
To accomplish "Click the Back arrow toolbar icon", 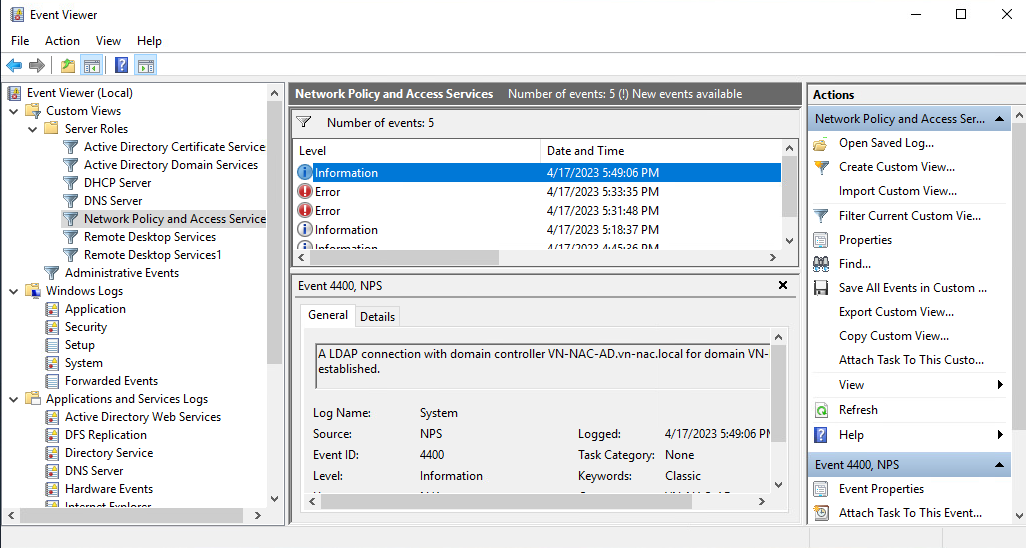I will pos(14,65).
